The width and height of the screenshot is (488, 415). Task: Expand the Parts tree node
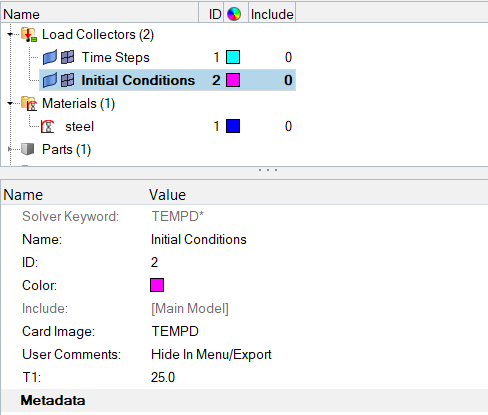[x=10, y=149]
